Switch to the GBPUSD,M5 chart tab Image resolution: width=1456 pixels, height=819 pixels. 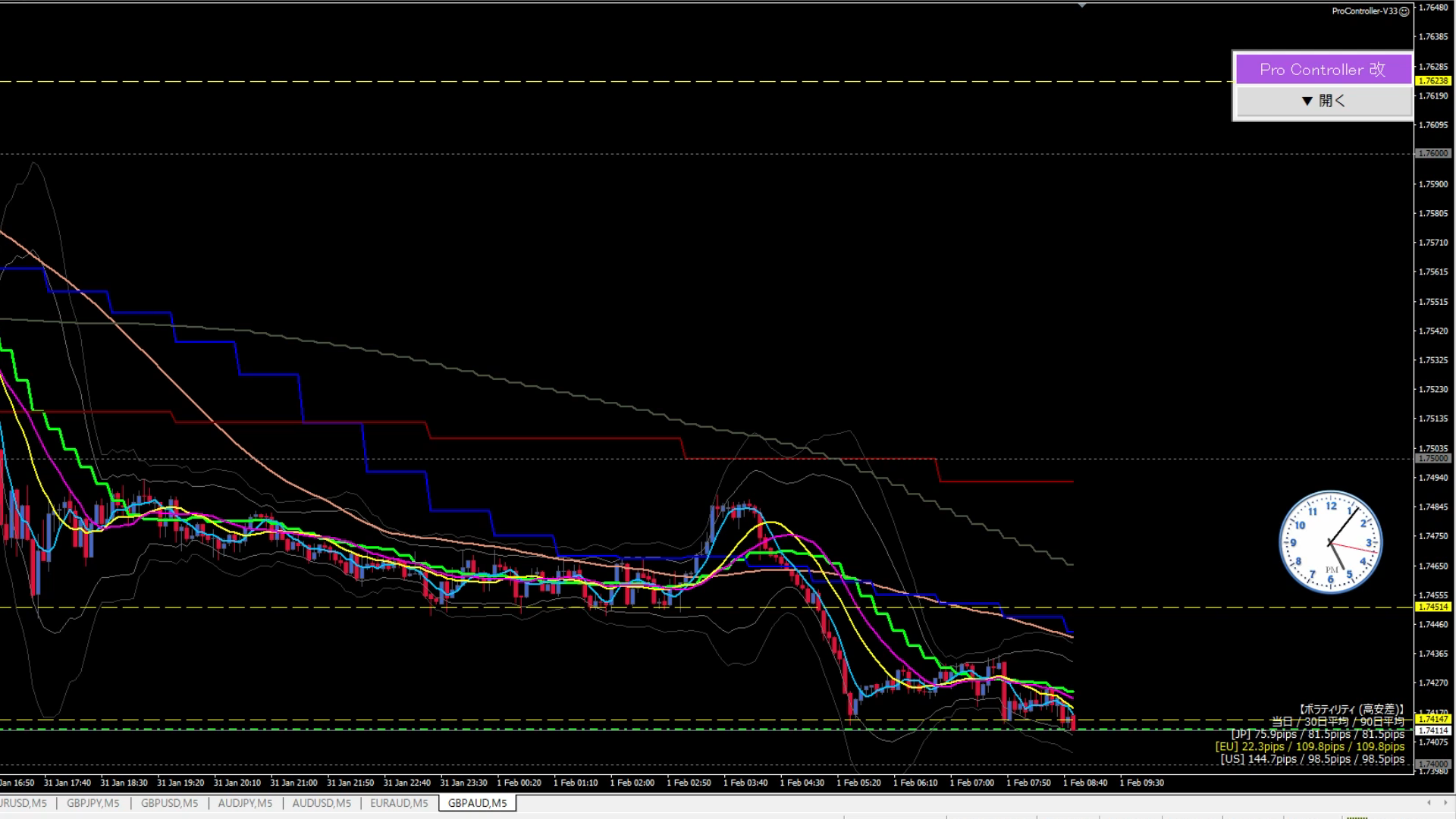(169, 803)
